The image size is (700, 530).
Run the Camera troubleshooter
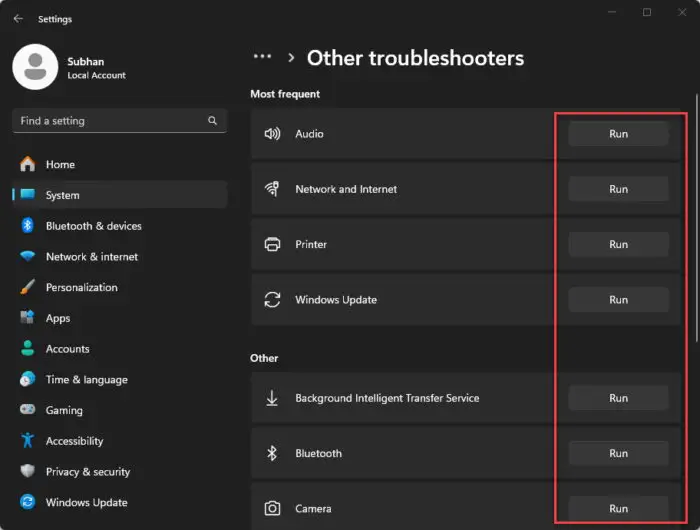pyautogui.click(x=618, y=509)
